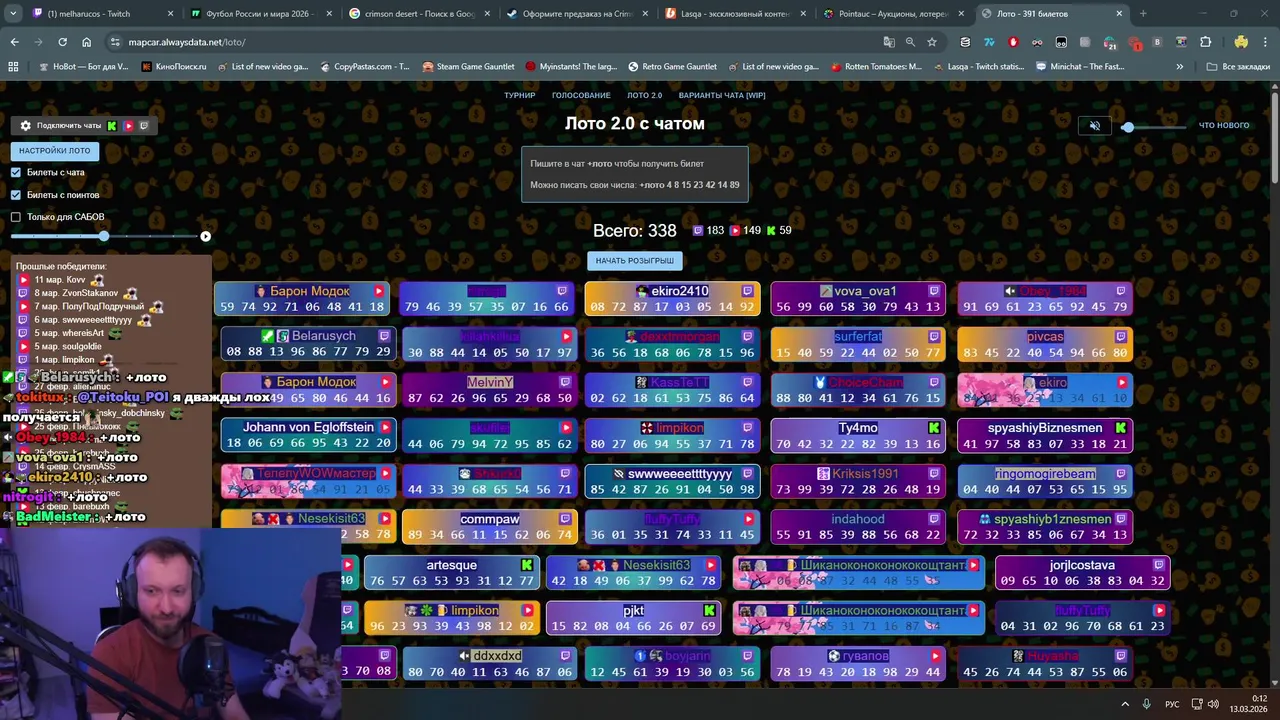Adjust the lotto settings slider handle
Image resolution: width=1280 pixels, height=720 pixels.
pos(103,236)
